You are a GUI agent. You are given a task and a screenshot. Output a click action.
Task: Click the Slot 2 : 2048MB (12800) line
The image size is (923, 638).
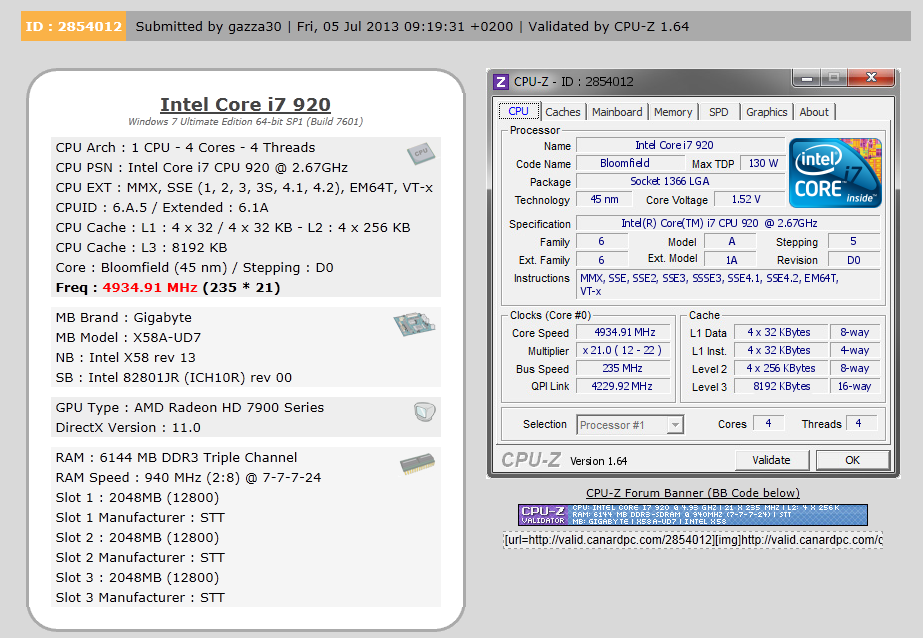(x=137, y=538)
